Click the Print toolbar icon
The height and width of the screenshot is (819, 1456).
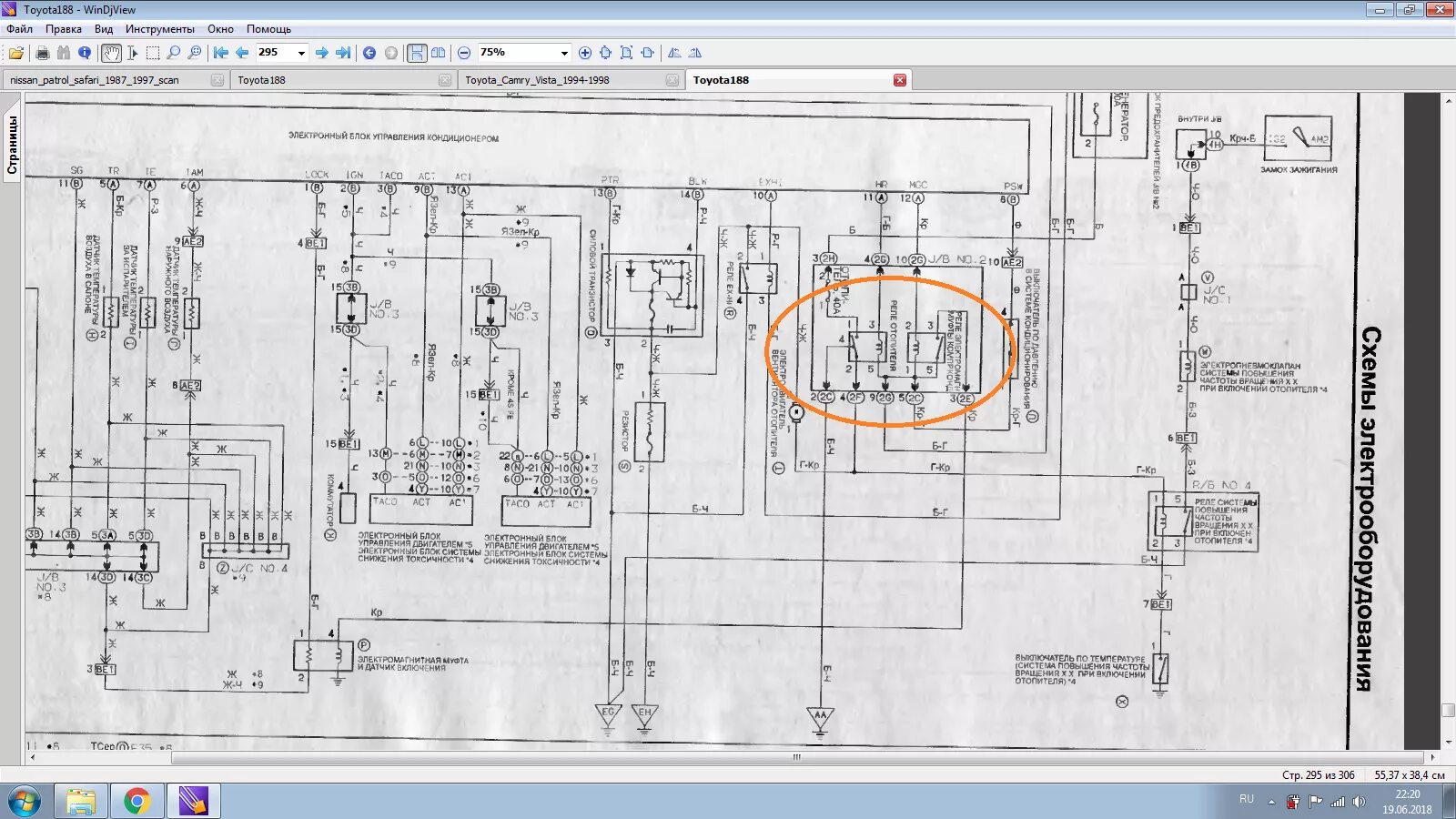point(42,53)
